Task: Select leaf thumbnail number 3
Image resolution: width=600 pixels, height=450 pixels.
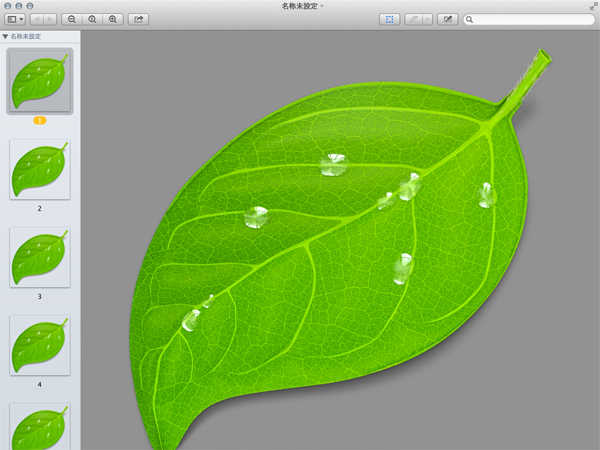Action: pos(40,258)
